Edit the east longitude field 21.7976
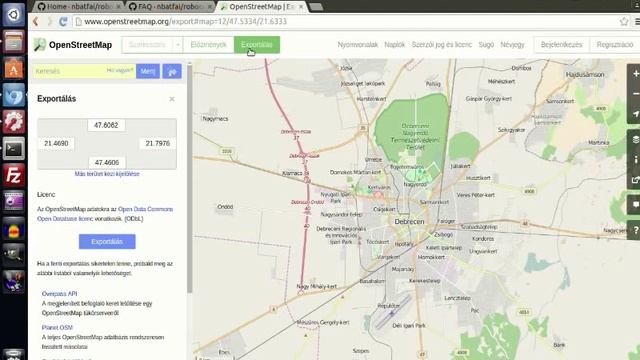This screenshot has width=640, height=360. 158,143
